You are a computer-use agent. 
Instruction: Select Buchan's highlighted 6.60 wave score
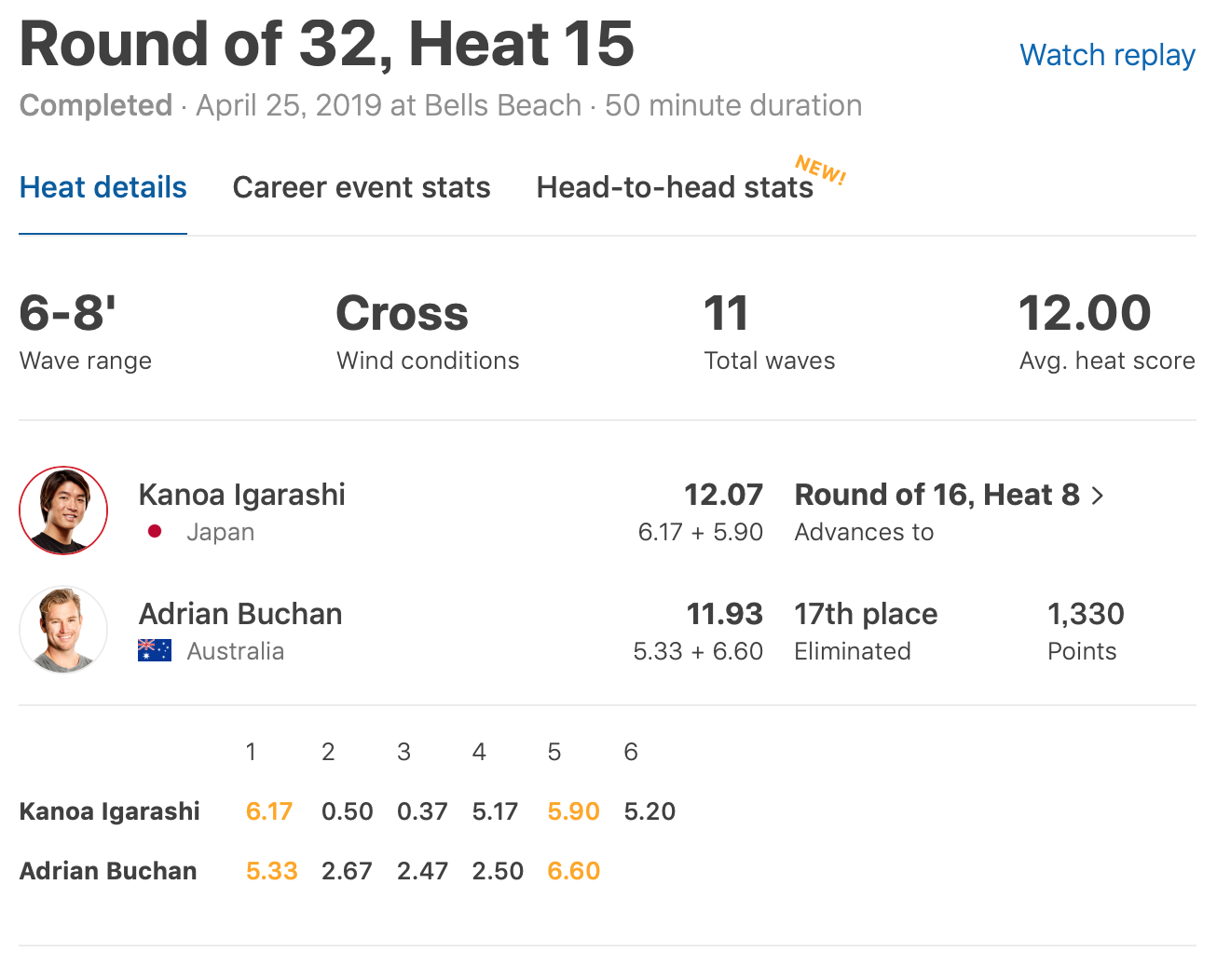click(574, 871)
